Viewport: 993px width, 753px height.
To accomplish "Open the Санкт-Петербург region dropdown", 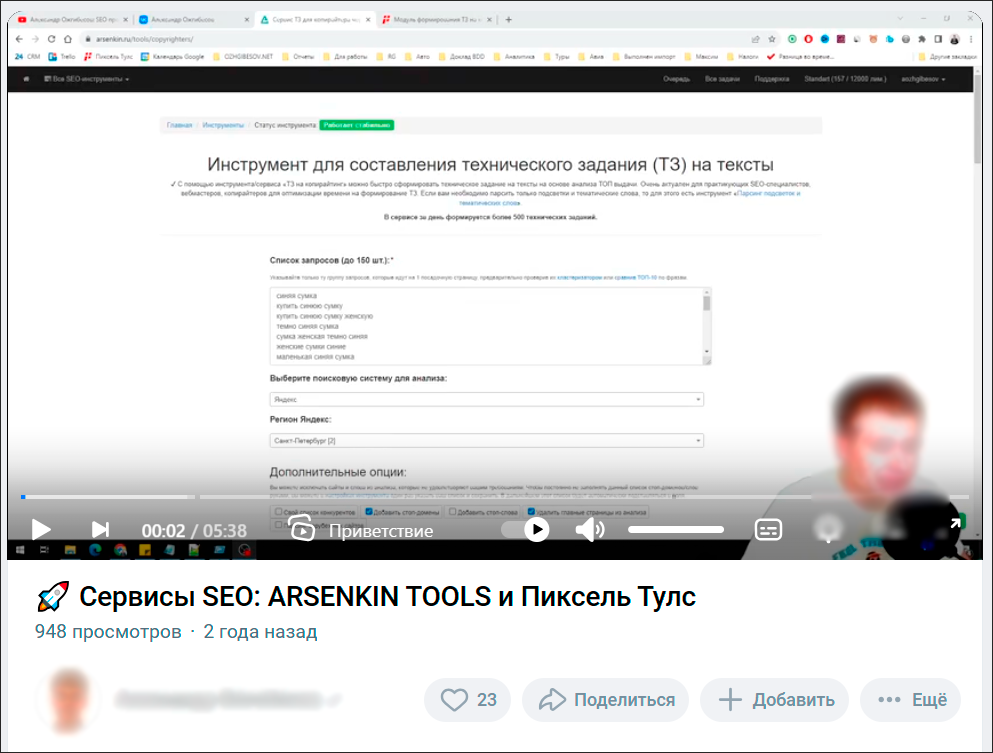I will (x=486, y=441).
